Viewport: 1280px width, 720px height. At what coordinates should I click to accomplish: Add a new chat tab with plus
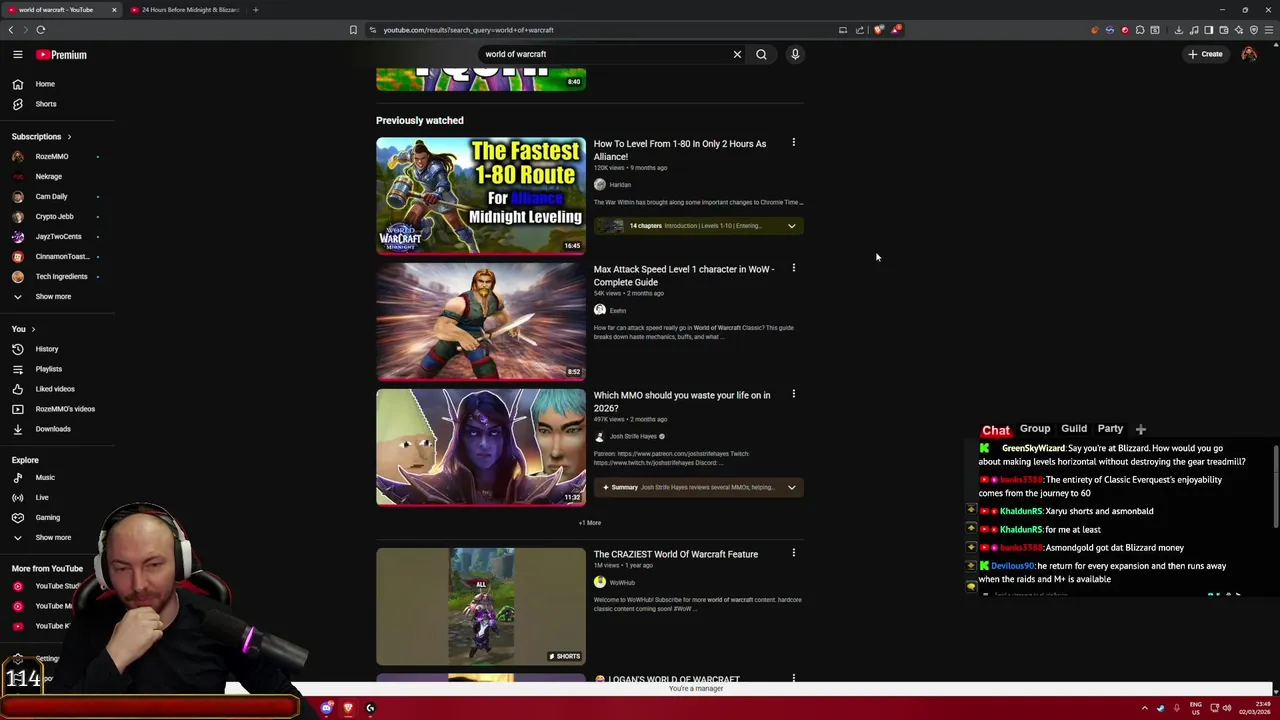[1141, 429]
